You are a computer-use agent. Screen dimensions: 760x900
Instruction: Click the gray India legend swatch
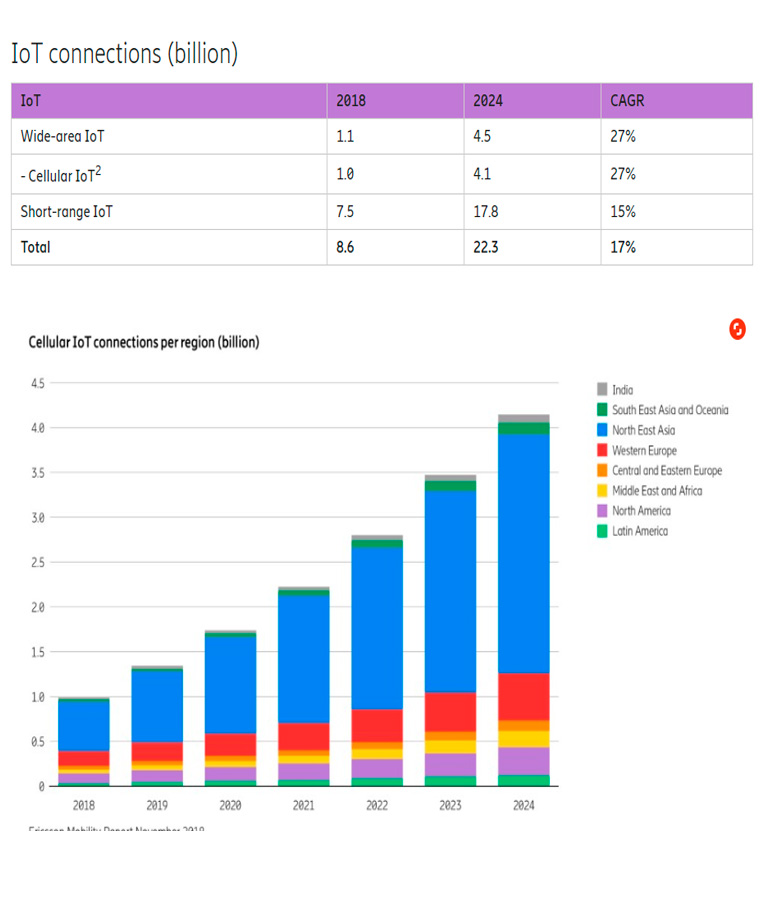tap(602, 390)
